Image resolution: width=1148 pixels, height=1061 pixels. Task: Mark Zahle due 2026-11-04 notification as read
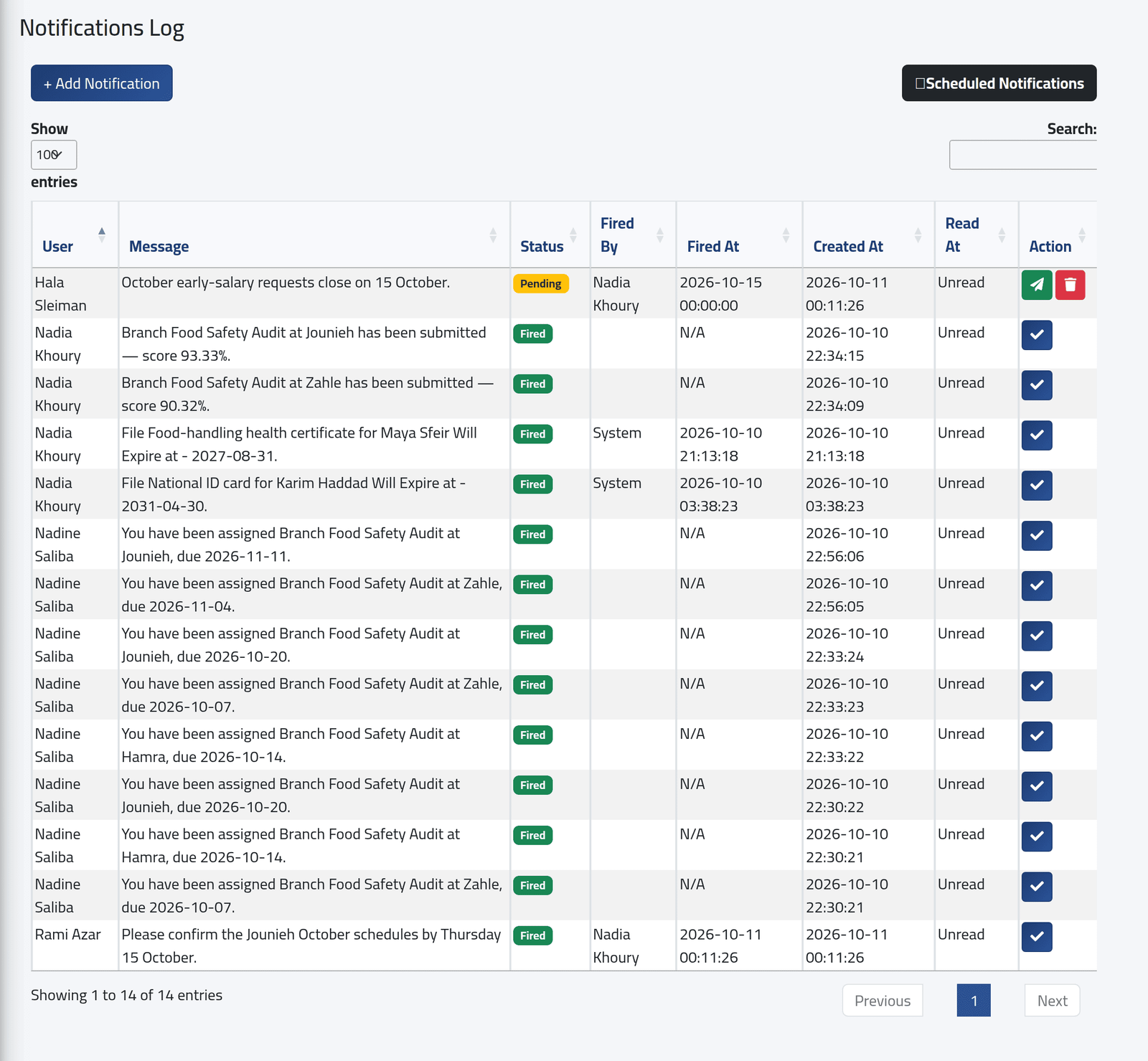pyautogui.click(x=1037, y=586)
